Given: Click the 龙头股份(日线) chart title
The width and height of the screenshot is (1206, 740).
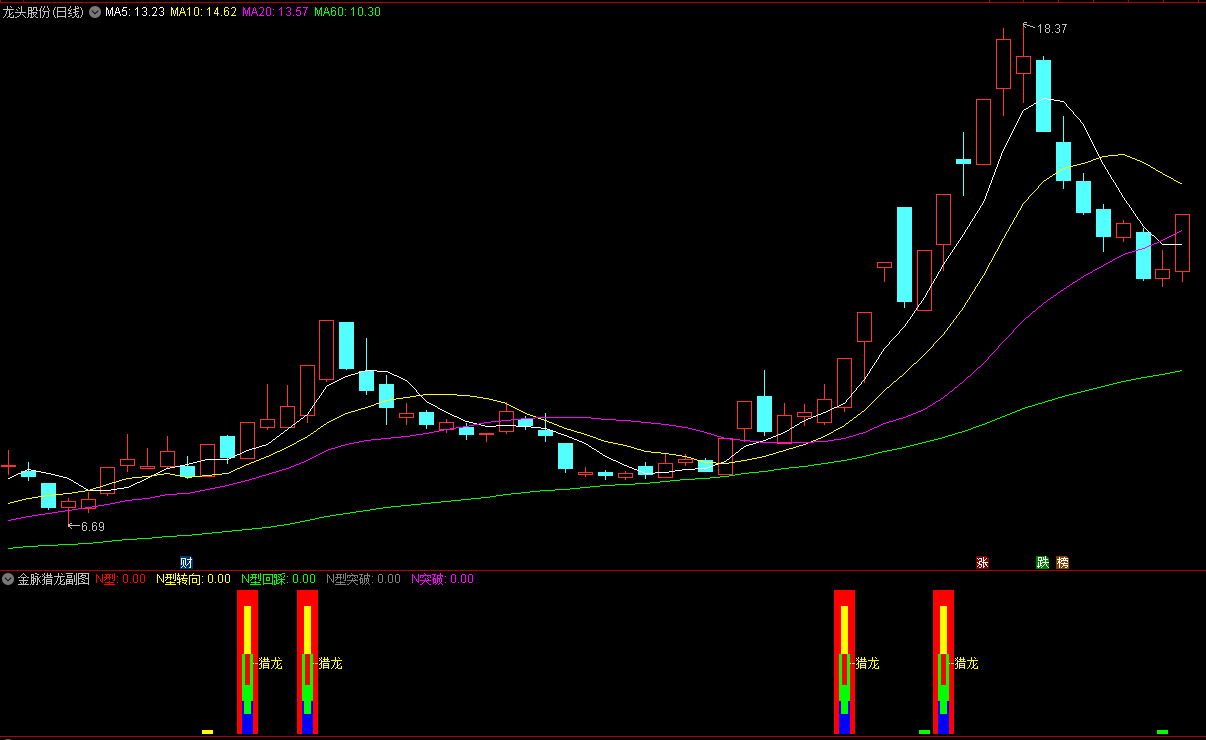Looking at the screenshot, I should click(44, 12).
